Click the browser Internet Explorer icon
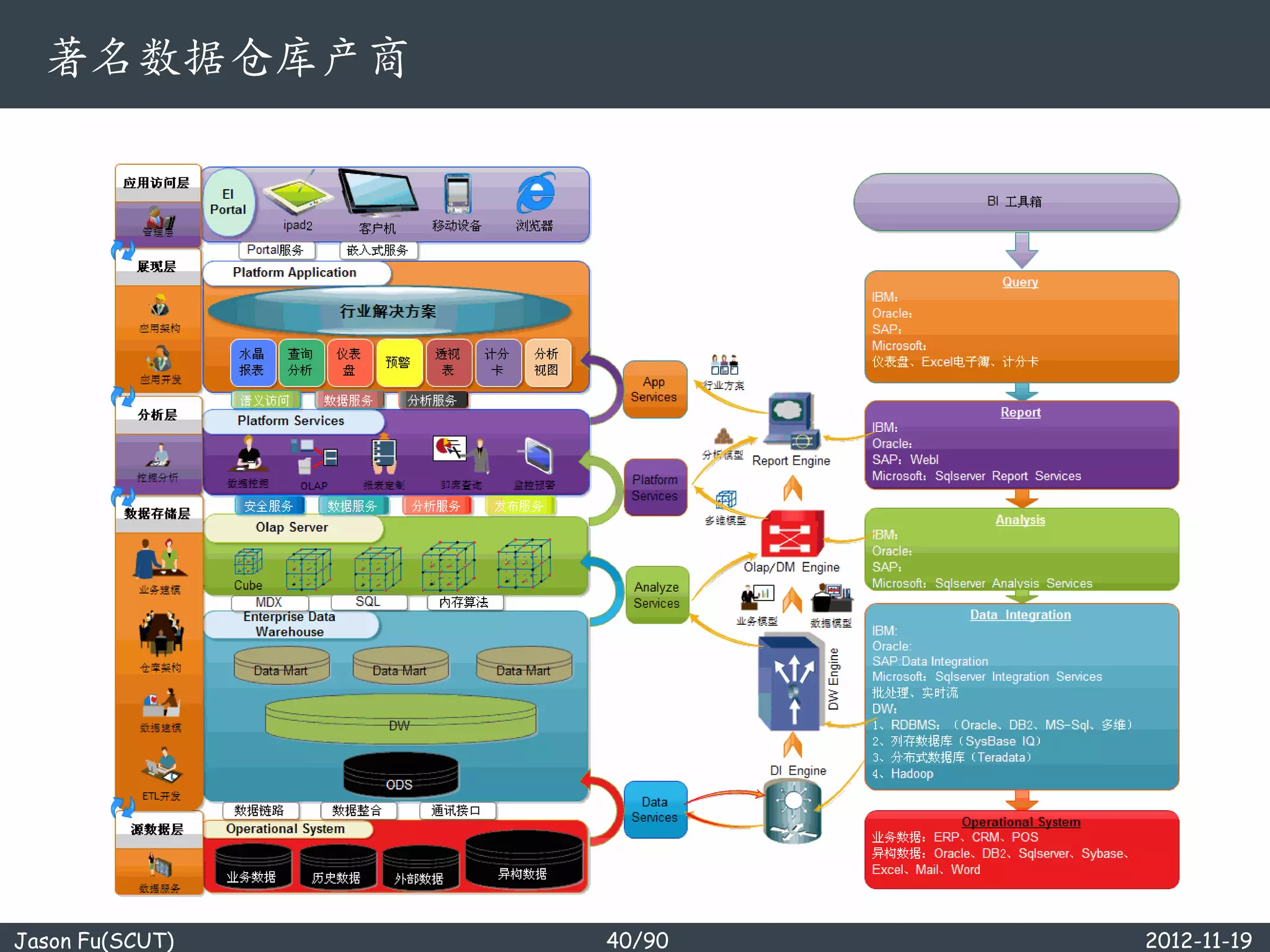This screenshot has width=1270, height=952. click(x=535, y=194)
